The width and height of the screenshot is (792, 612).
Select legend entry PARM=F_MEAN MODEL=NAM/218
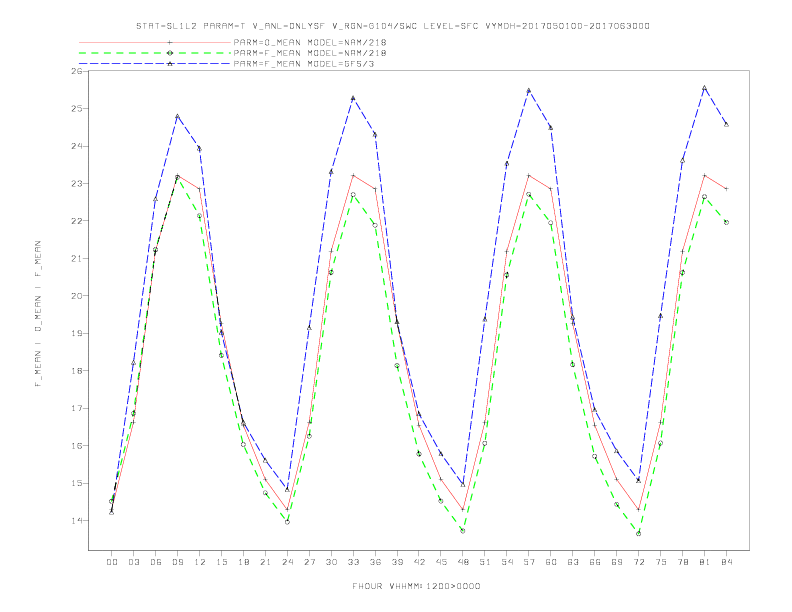coord(310,53)
